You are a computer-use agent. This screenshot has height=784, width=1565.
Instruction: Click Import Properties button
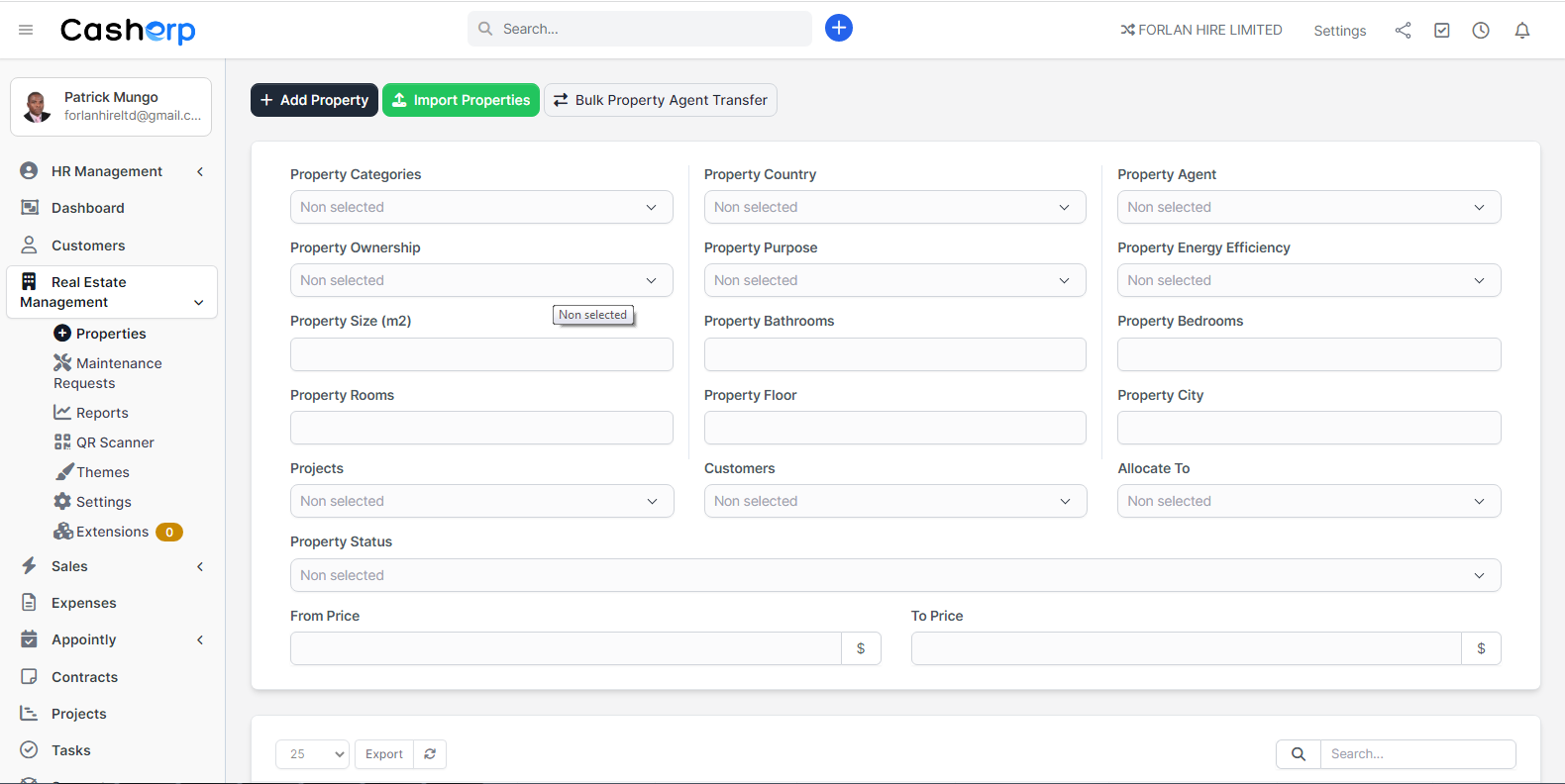tap(461, 100)
